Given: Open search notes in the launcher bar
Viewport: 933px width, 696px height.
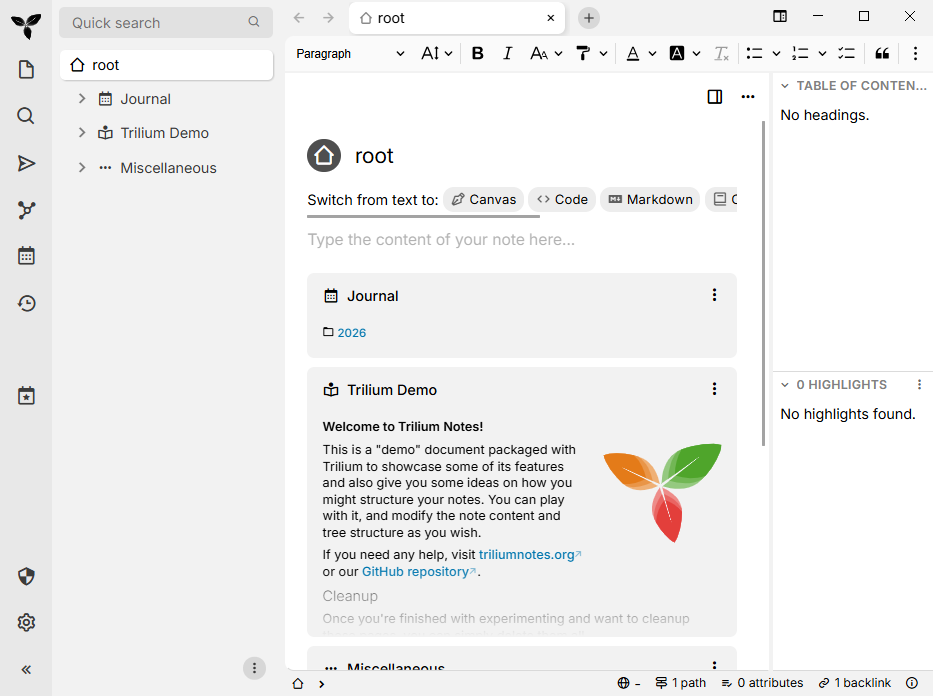Looking at the screenshot, I should click(26, 115).
